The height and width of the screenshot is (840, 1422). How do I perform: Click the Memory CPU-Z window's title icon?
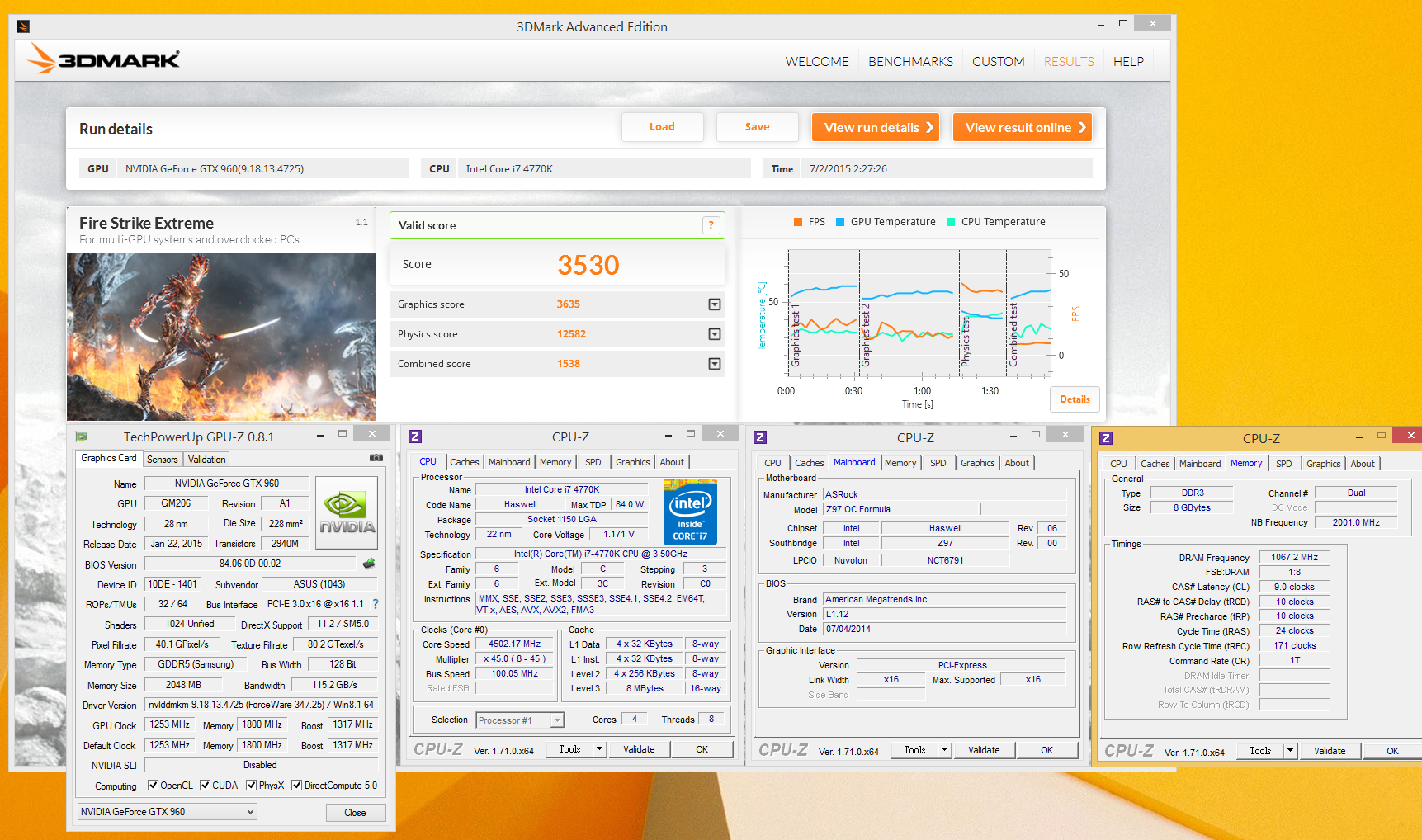pyautogui.click(x=1106, y=438)
